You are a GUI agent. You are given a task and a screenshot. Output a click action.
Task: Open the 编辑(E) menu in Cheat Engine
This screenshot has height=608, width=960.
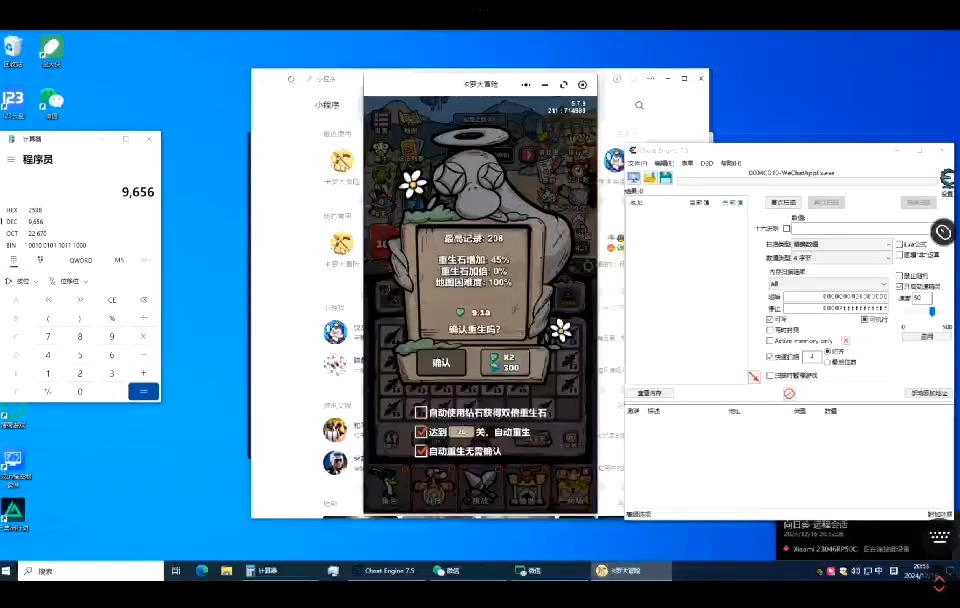(x=664, y=163)
